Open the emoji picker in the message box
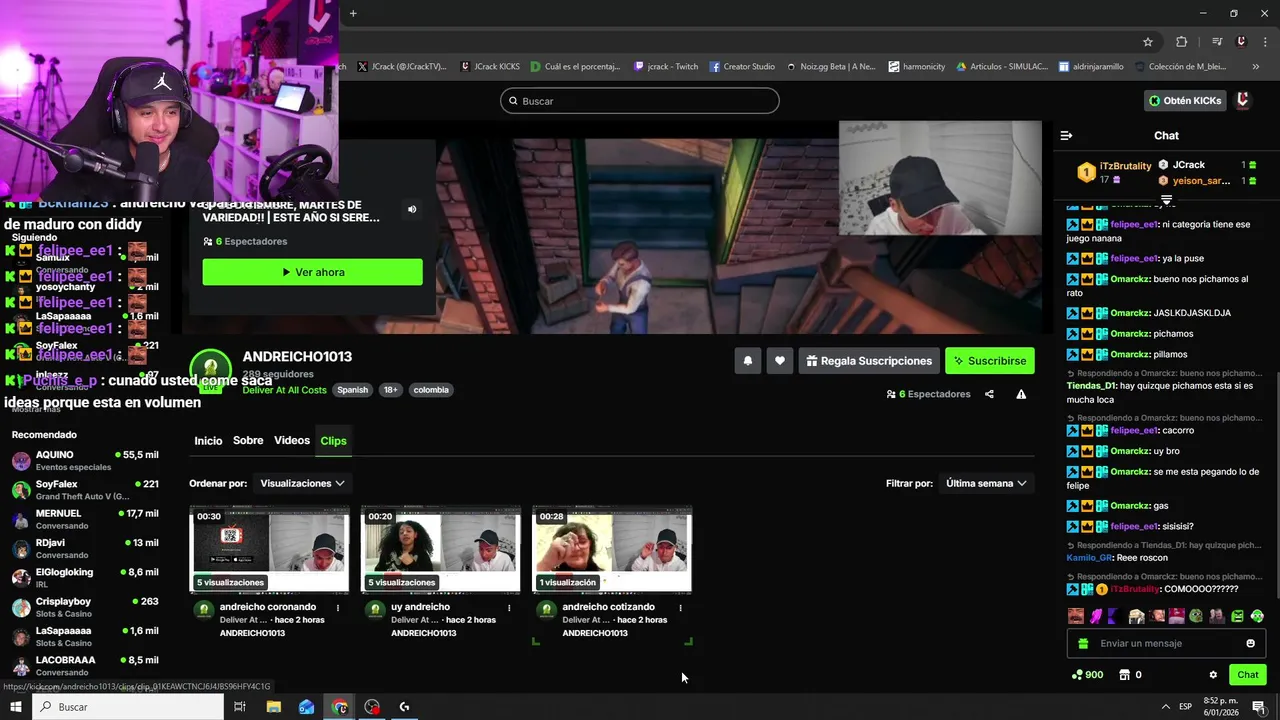The height and width of the screenshot is (720, 1280). (x=1250, y=643)
